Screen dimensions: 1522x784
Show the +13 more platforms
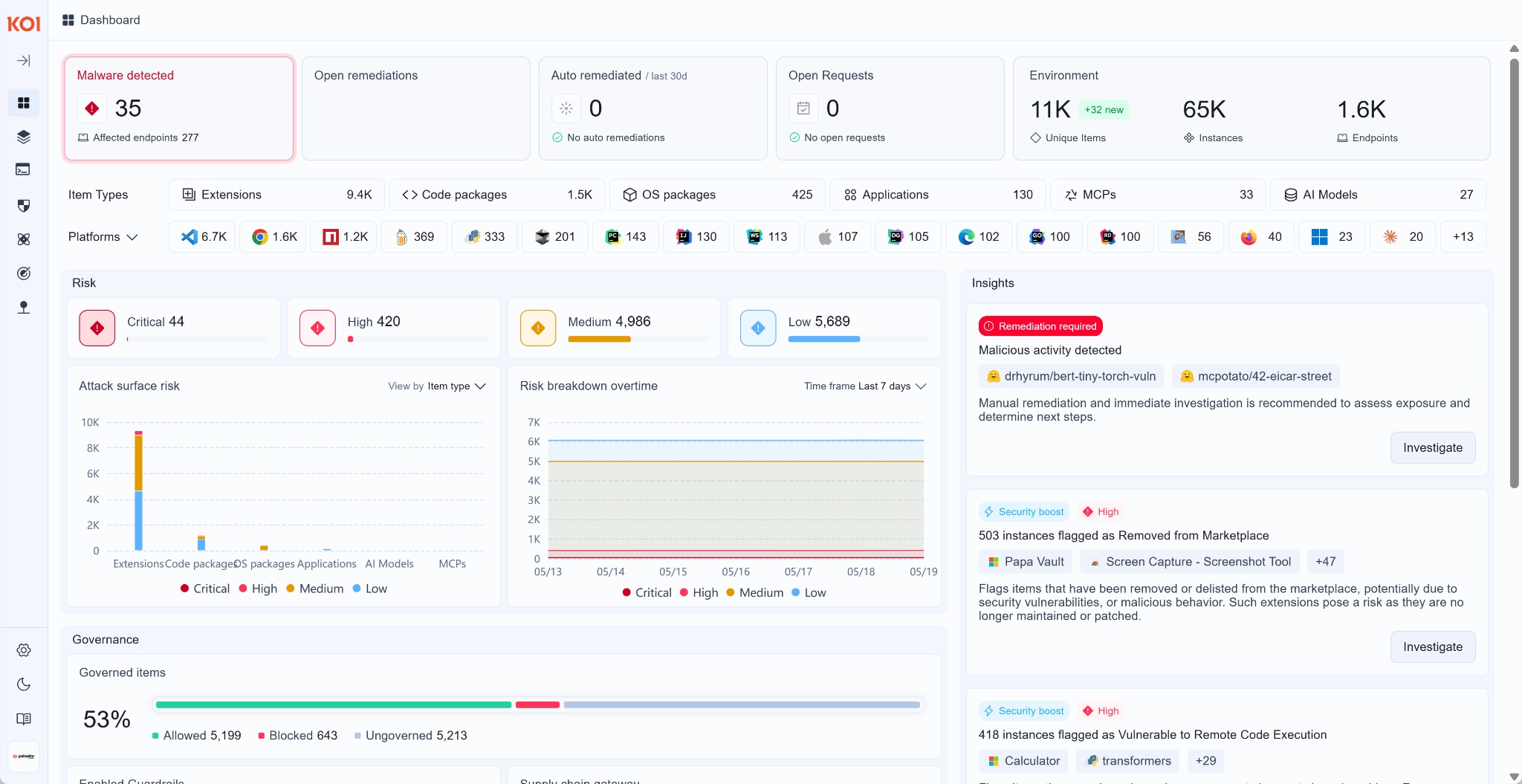1463,237
